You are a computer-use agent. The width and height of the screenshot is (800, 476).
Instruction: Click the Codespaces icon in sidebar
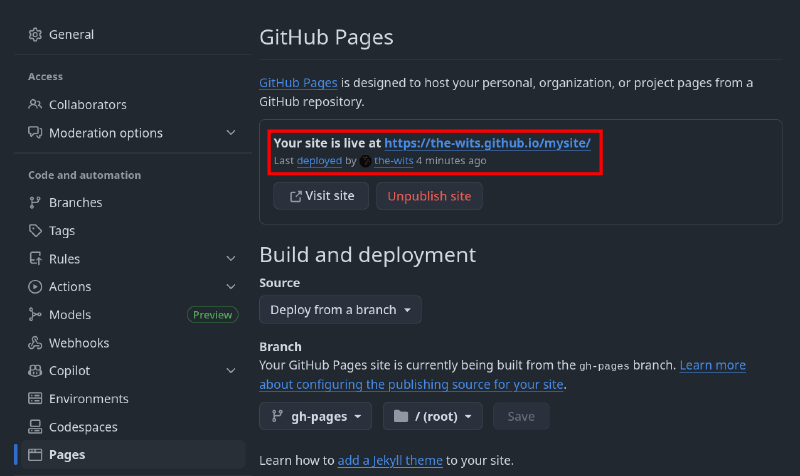coord(35,427)
